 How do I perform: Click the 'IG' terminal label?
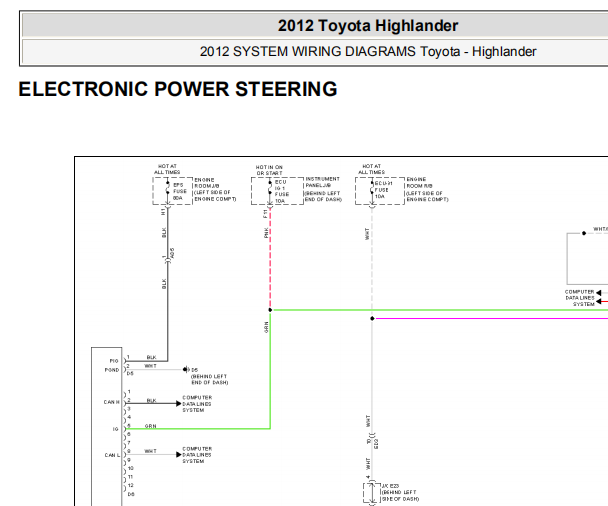point(116,429)
